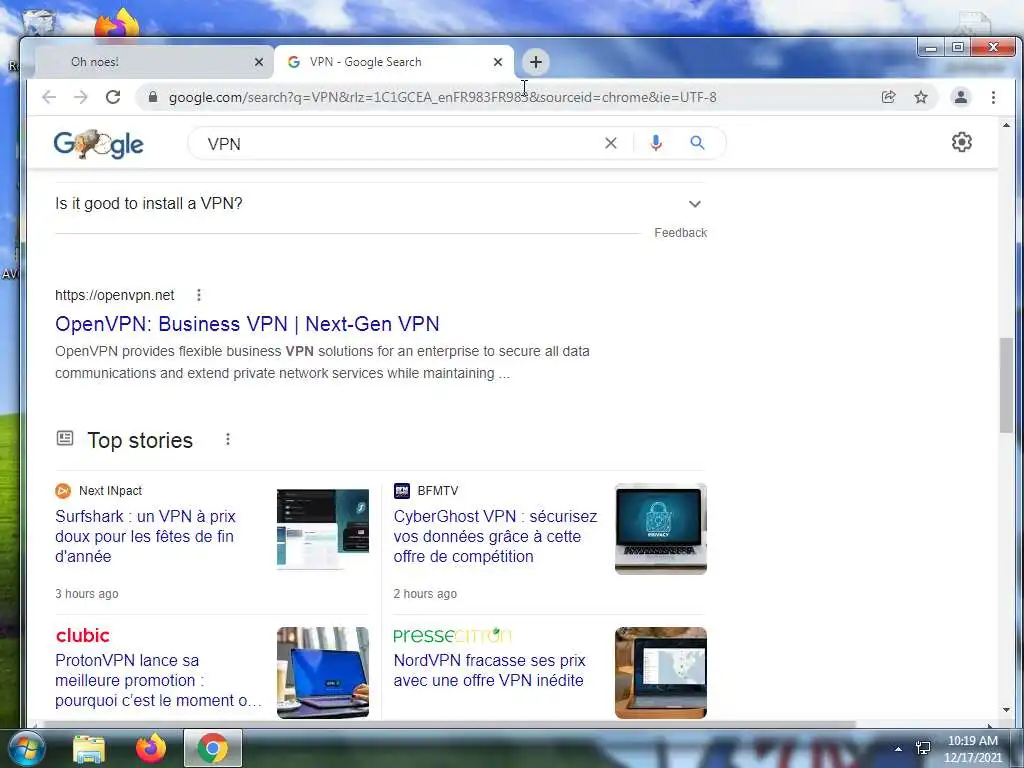The image size is (1024, 768).
Task: Open Google quick settings gear
Action: [x=961, y=142]
